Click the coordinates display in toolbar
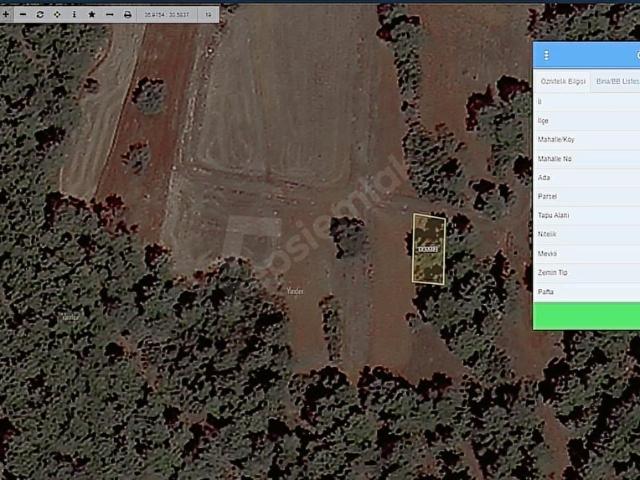The image size is (640, 480). (166, 15)
